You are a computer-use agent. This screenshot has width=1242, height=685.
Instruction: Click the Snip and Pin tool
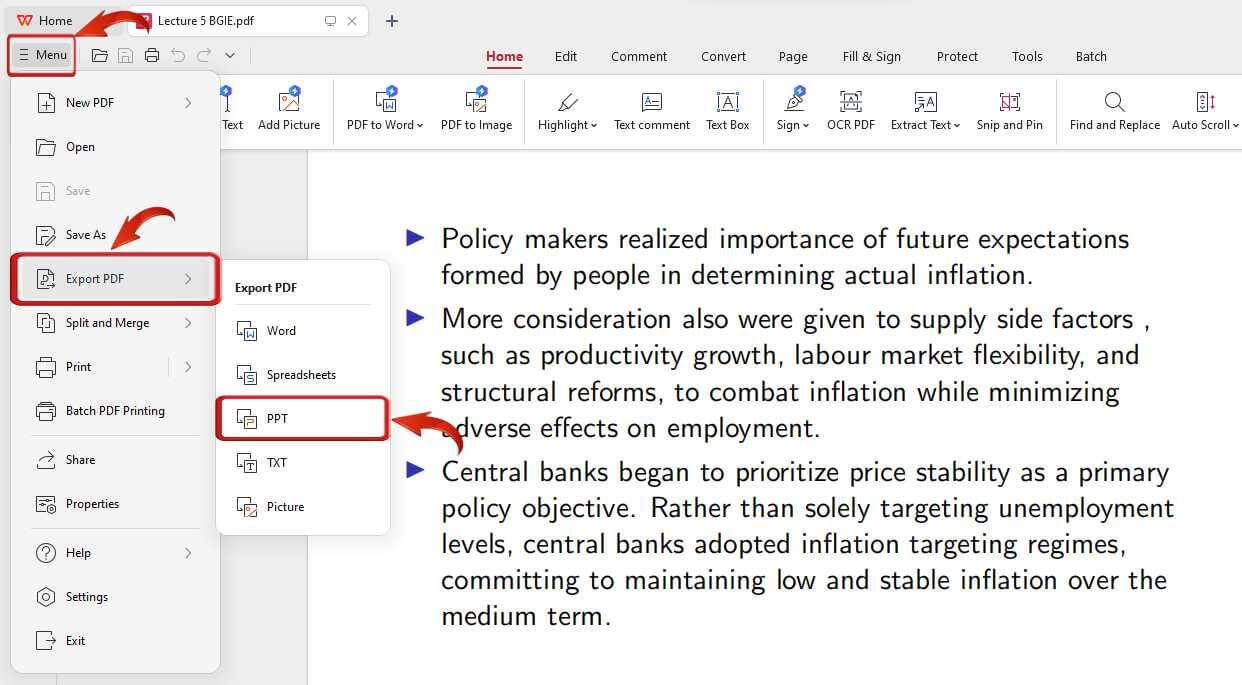point(1009,109)
